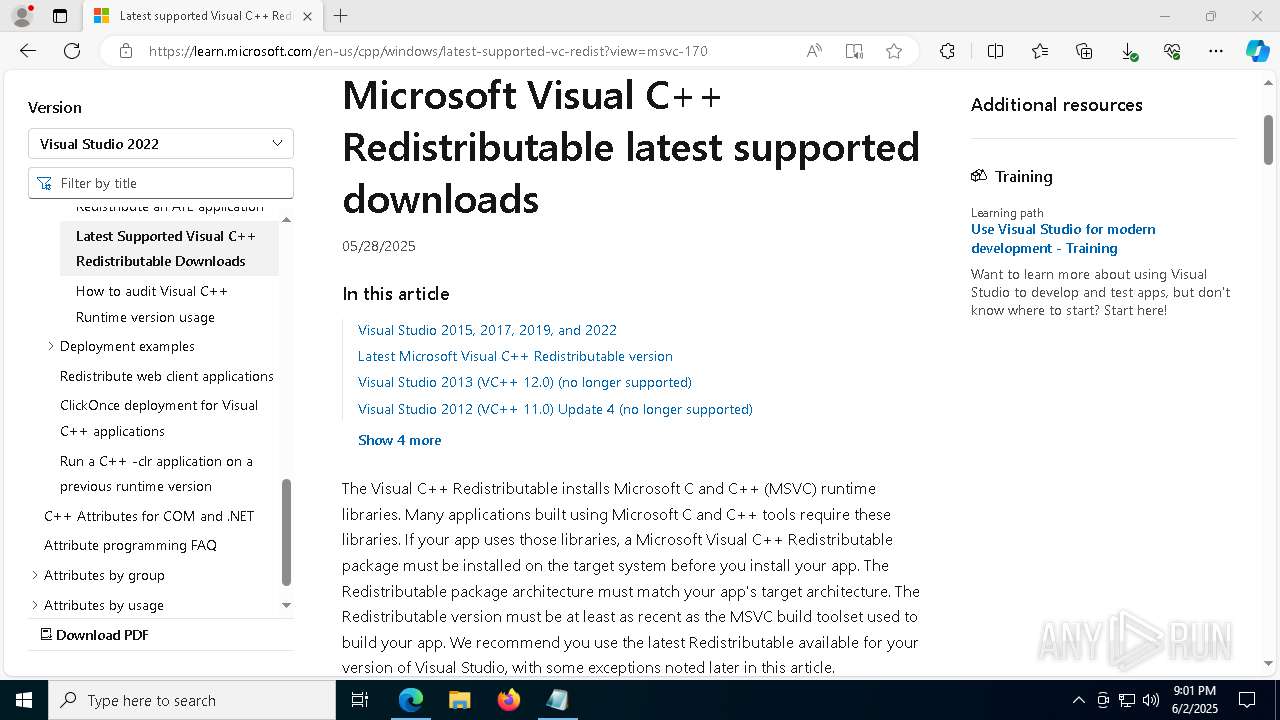
Task: Open the tab actions menu icon
Action: 60,16
